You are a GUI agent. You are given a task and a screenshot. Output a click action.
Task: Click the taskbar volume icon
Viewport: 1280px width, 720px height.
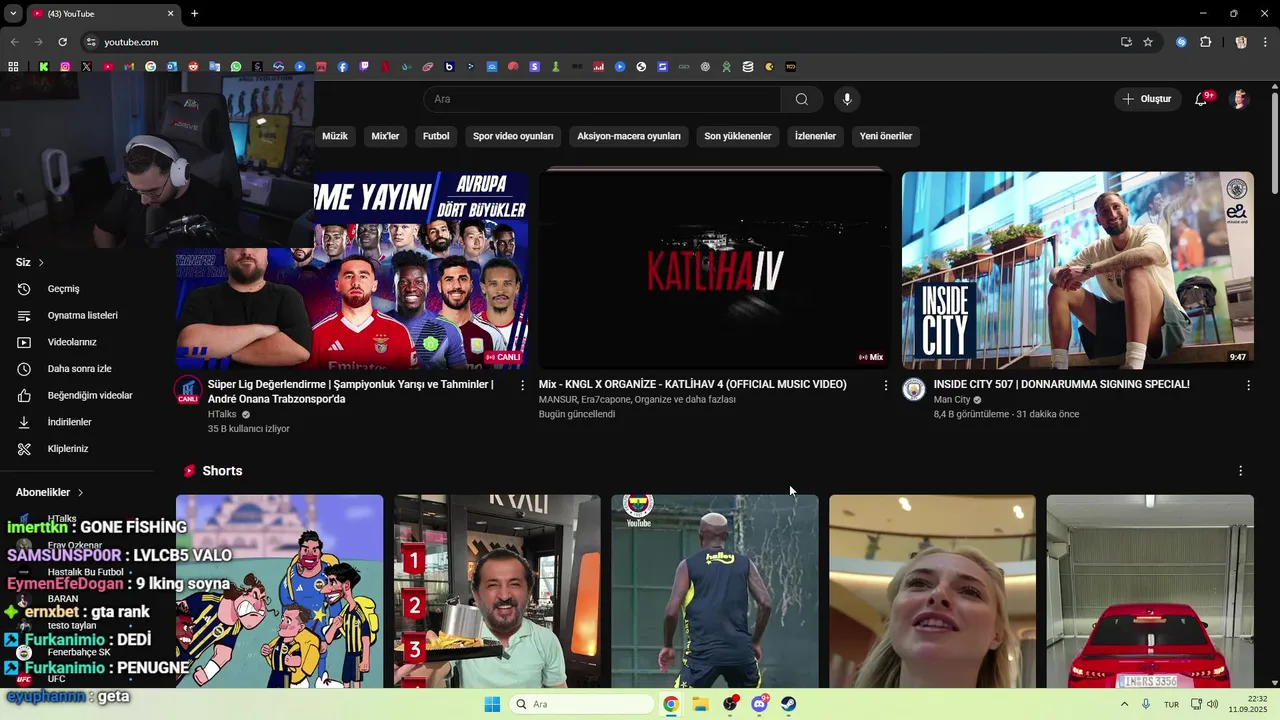pos(1213,704)
